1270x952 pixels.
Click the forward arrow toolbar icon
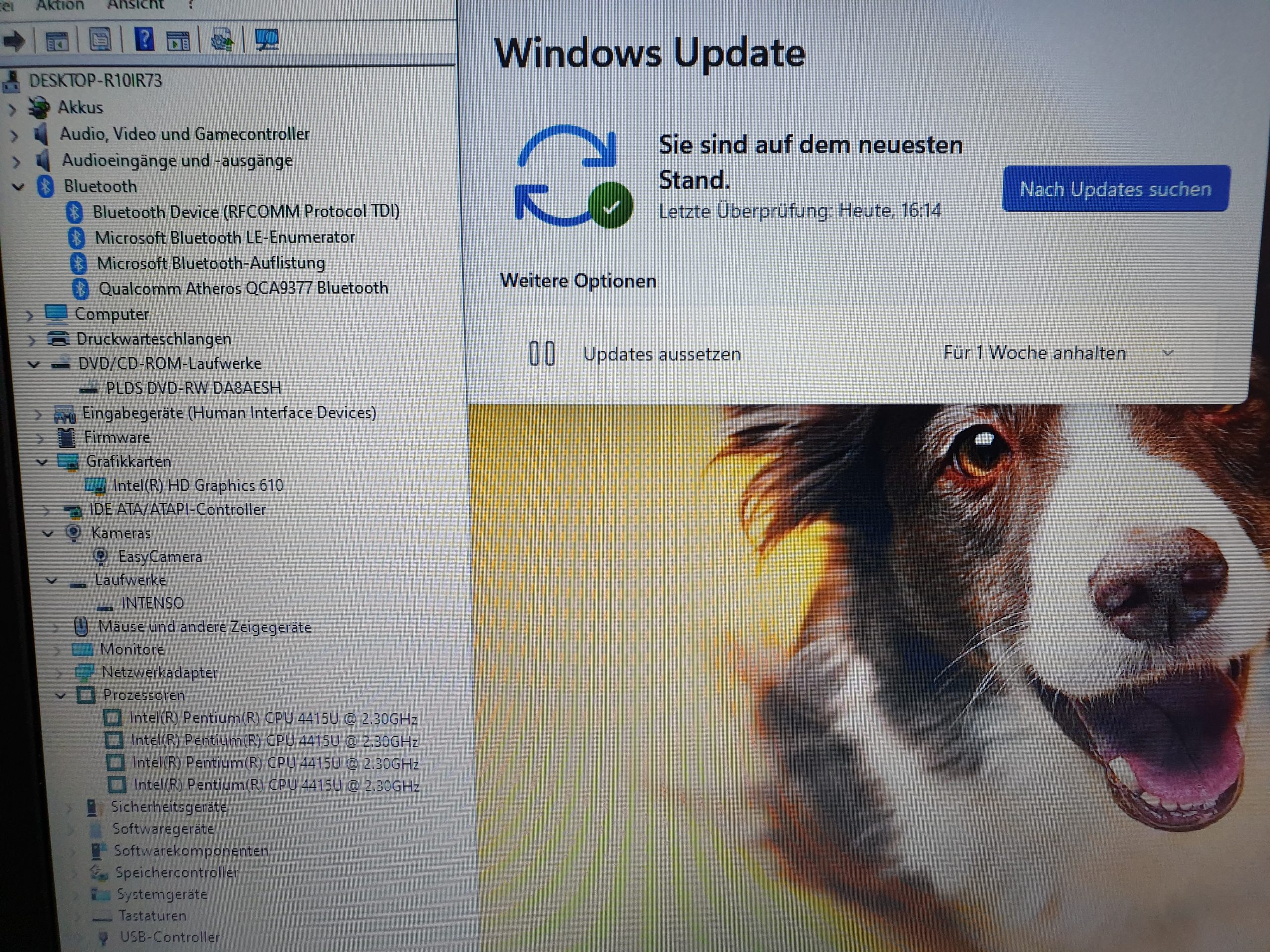[x=14, y=41]
